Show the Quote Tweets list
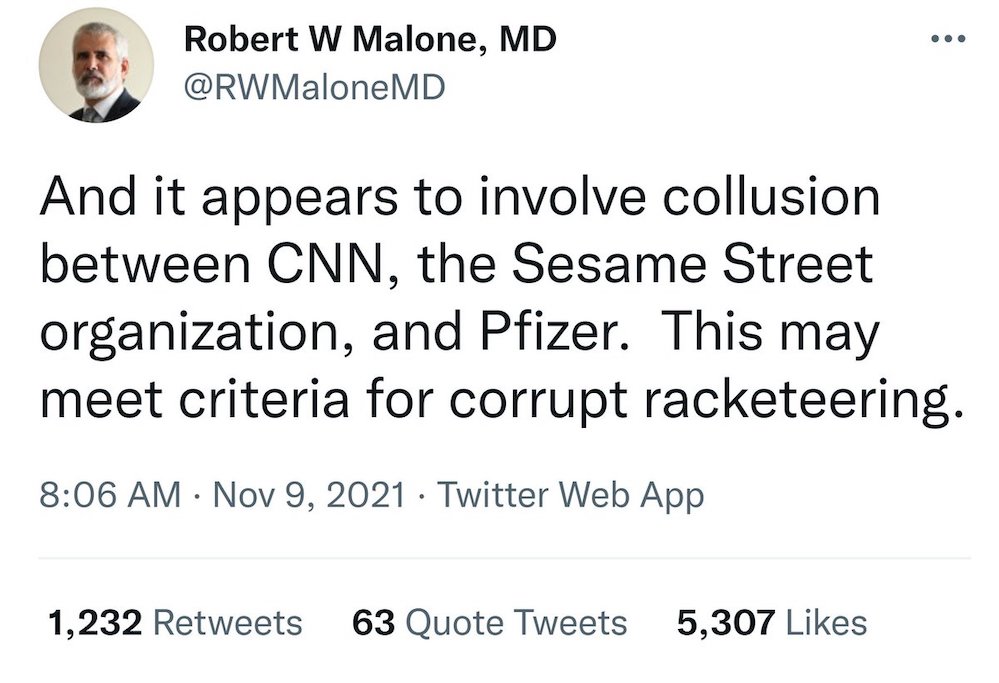Screen dimensions: 999x683 click(520, 623)
